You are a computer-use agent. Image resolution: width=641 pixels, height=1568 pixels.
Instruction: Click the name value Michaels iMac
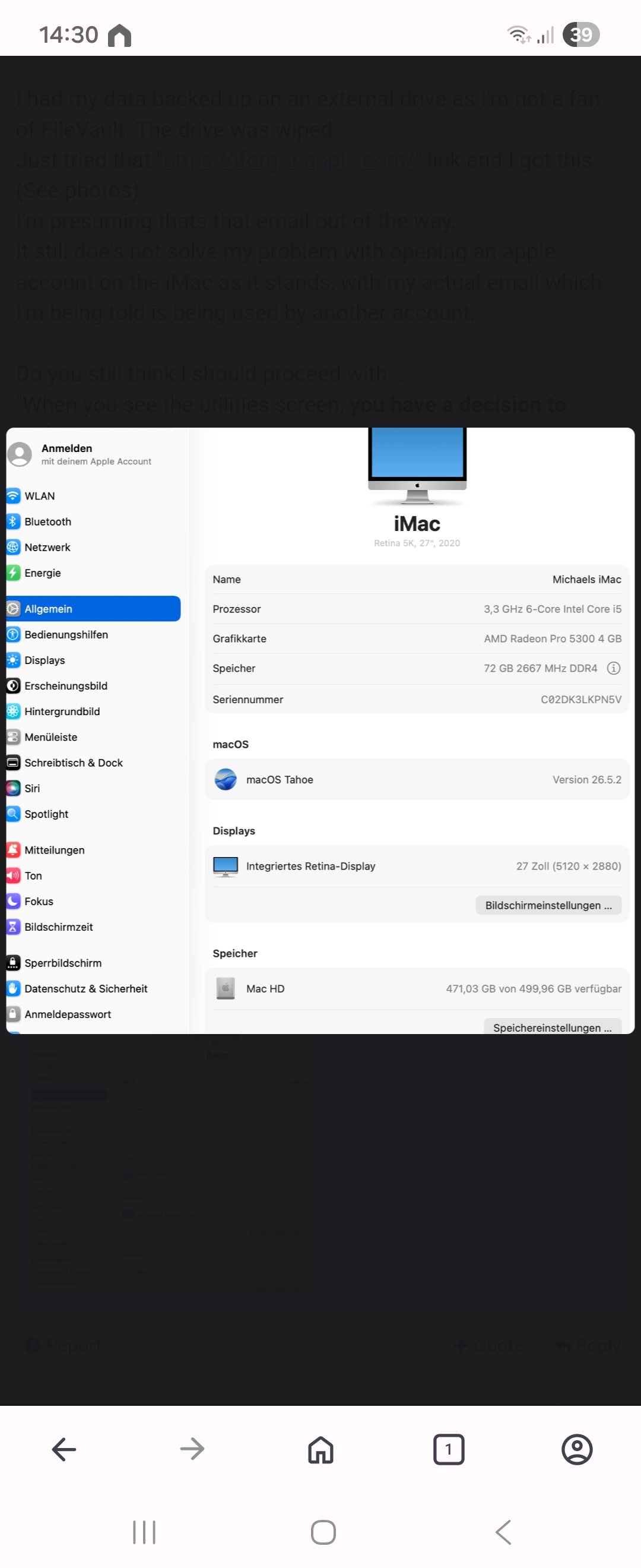point(586,579)
